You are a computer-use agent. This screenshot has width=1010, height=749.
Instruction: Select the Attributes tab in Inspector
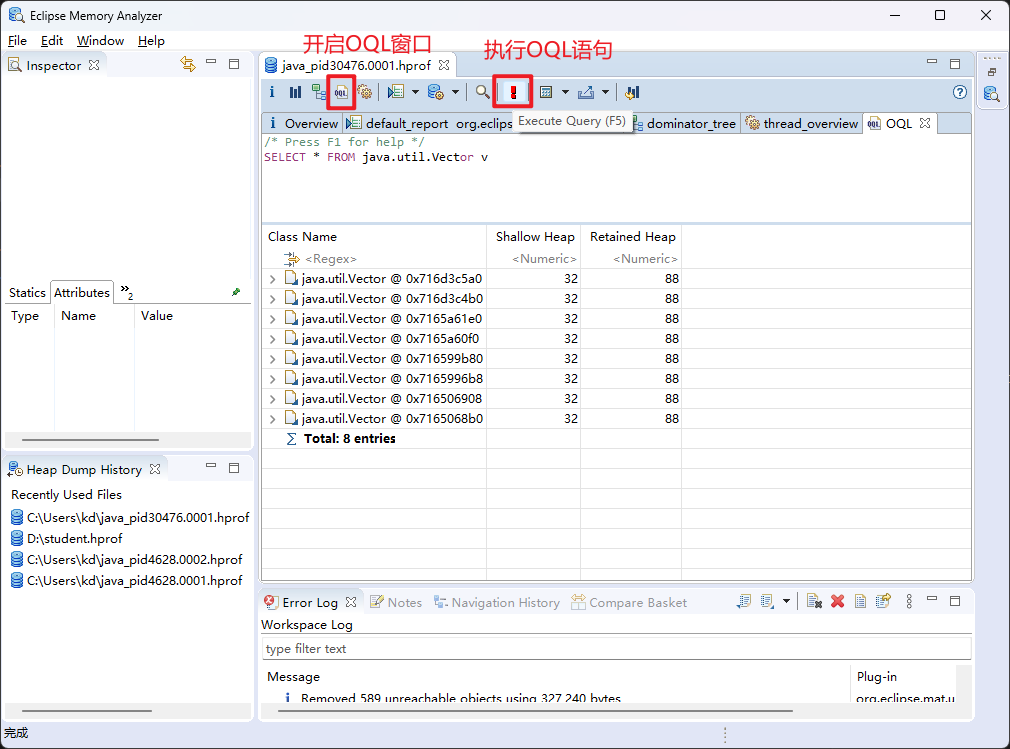click(x=82, y=292)
